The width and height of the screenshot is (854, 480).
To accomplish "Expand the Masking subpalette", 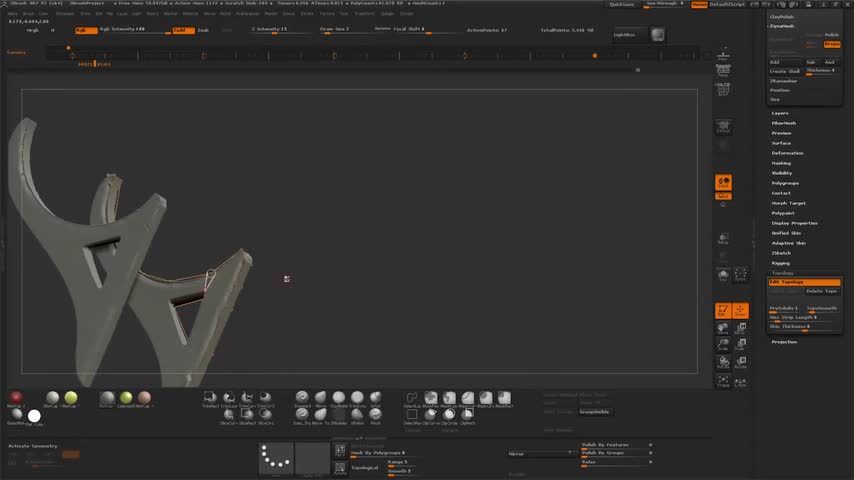I will click(x=781, y=163).
